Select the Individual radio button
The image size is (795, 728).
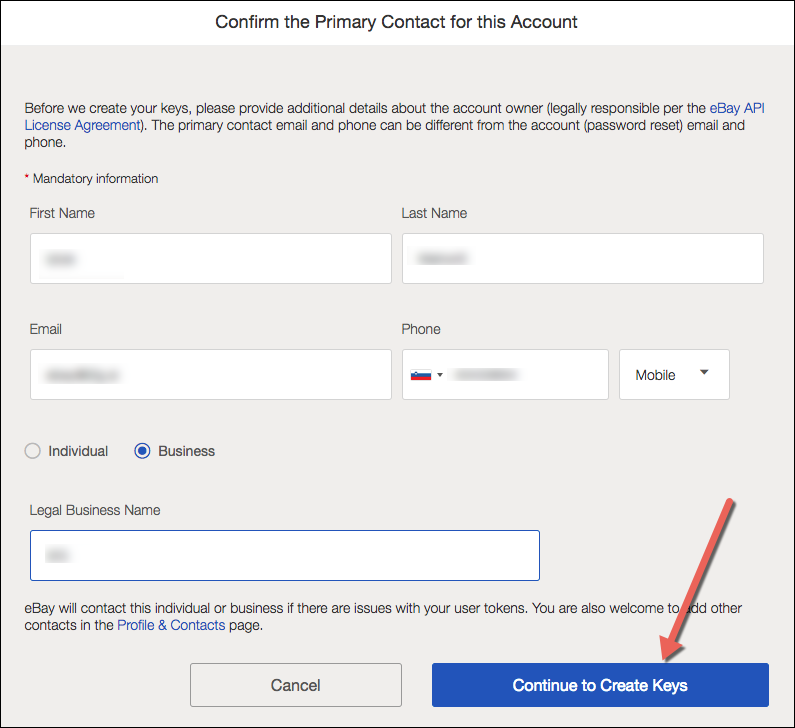point(32,451)
